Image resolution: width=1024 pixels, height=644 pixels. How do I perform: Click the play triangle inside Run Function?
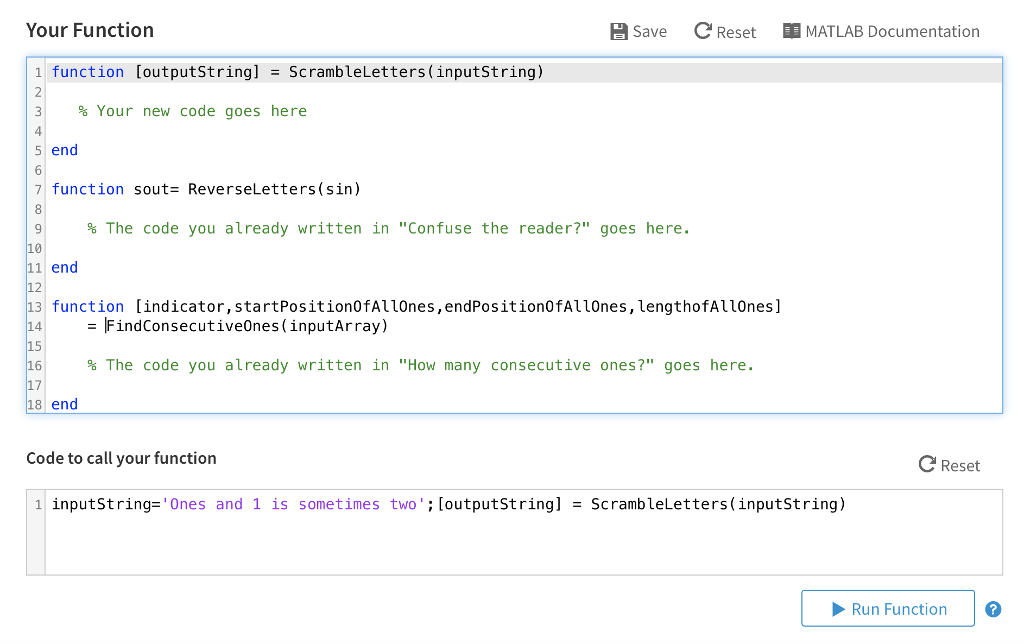click(839, 608)
